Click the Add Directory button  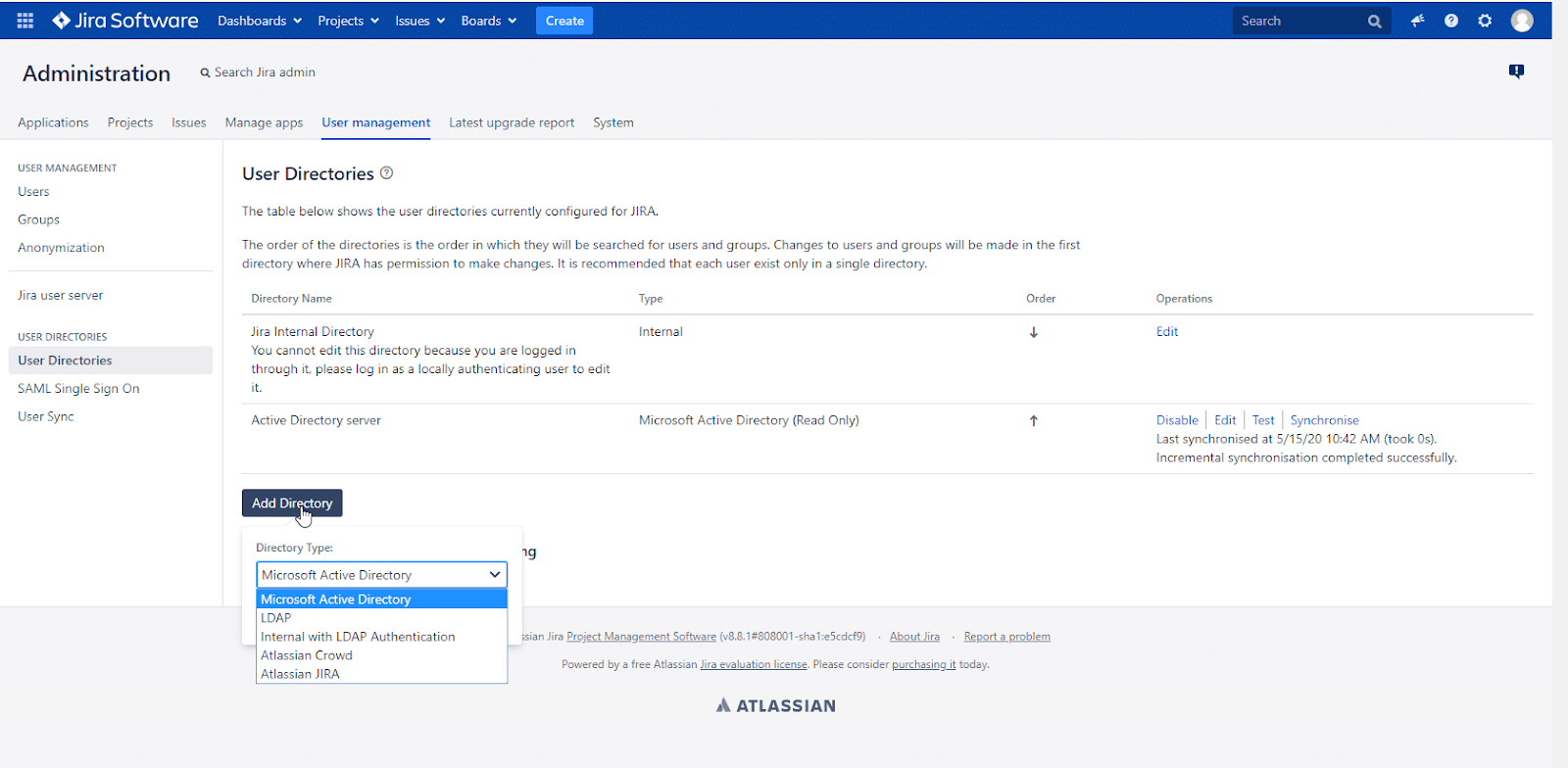292,504
